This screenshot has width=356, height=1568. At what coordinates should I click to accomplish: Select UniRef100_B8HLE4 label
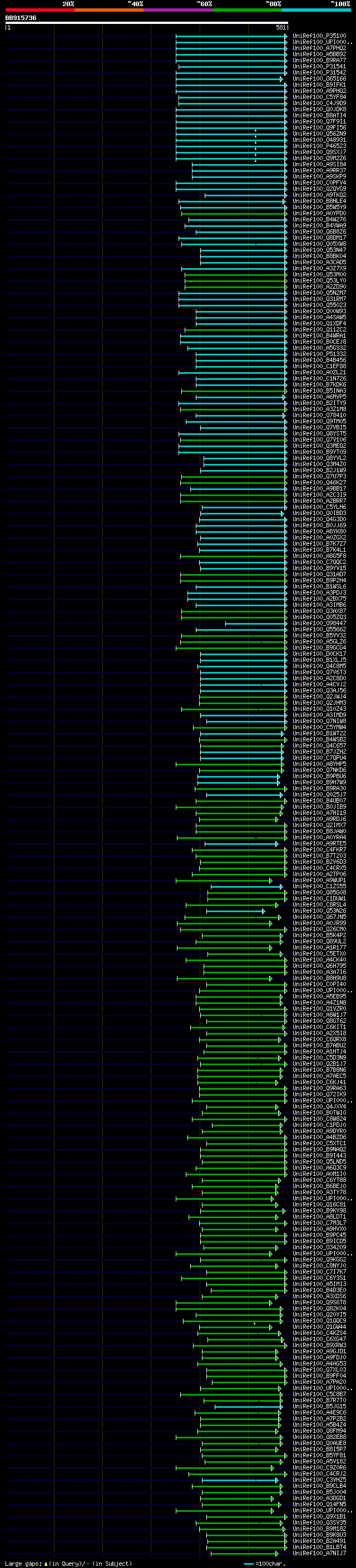pyautogui.click(x=319, y=201)
